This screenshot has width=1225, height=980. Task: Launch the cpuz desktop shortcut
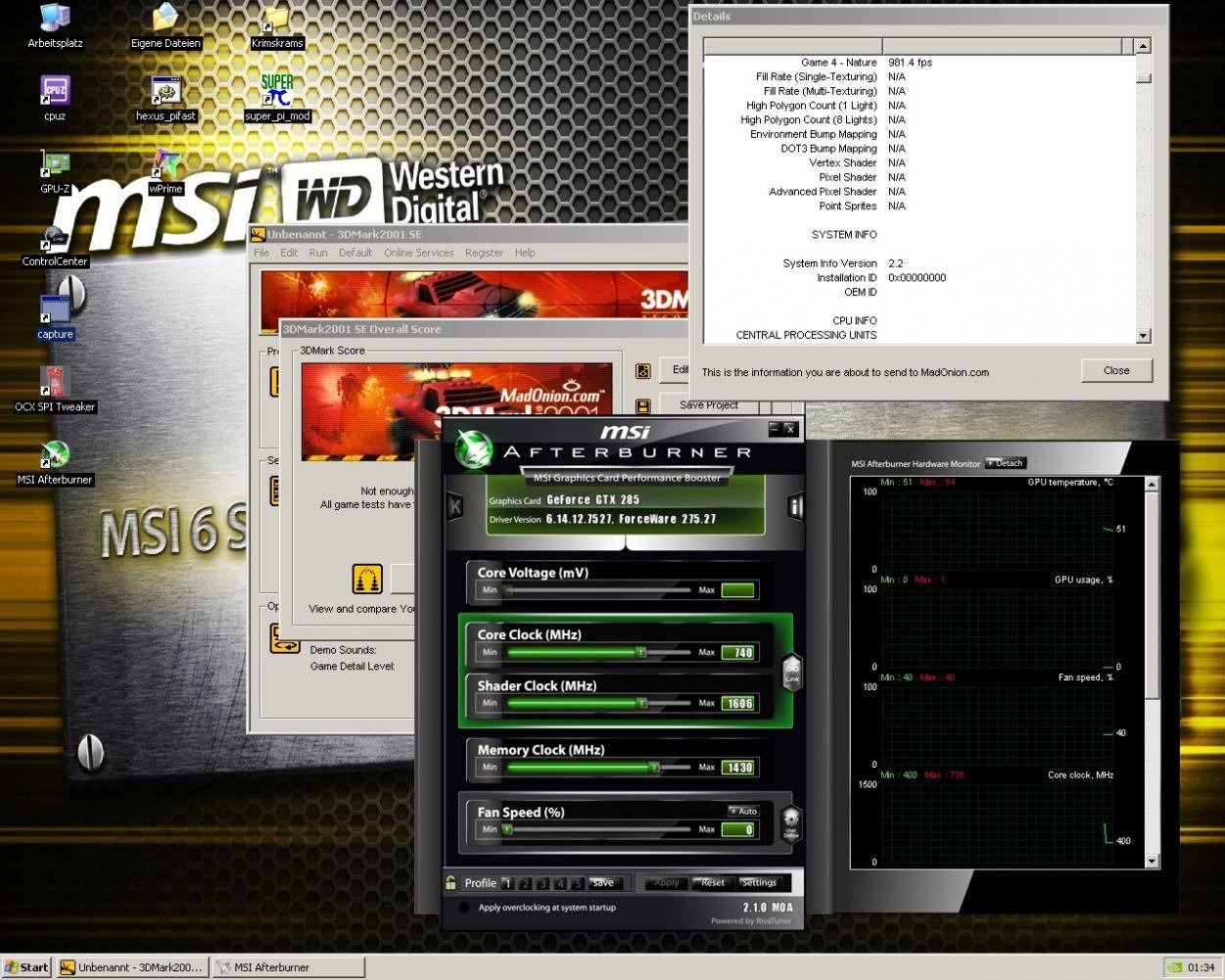tap(55, 90)
